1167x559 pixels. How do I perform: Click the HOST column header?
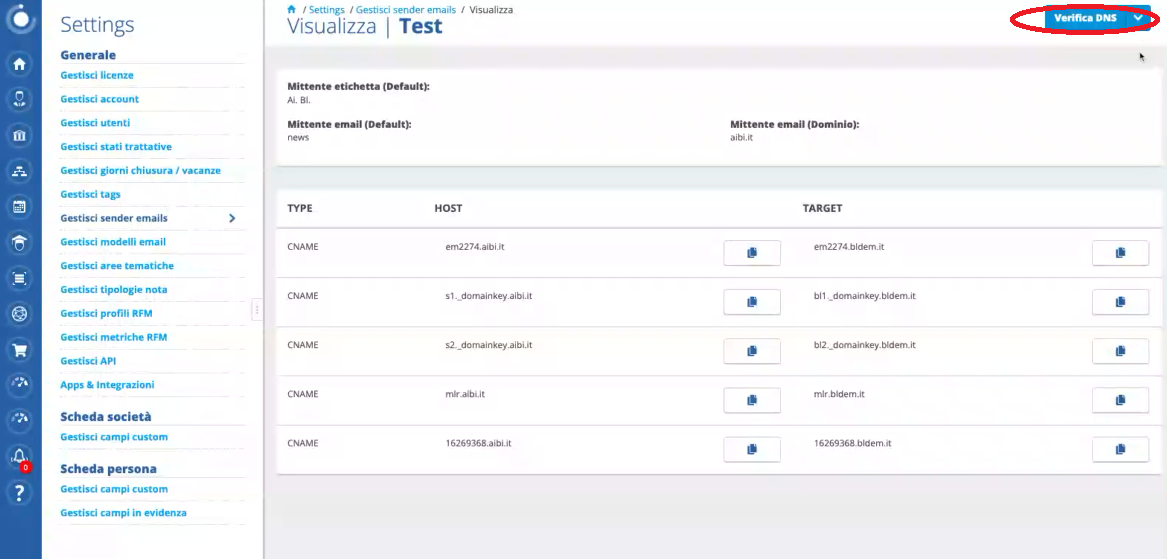[x=448, y=208]
